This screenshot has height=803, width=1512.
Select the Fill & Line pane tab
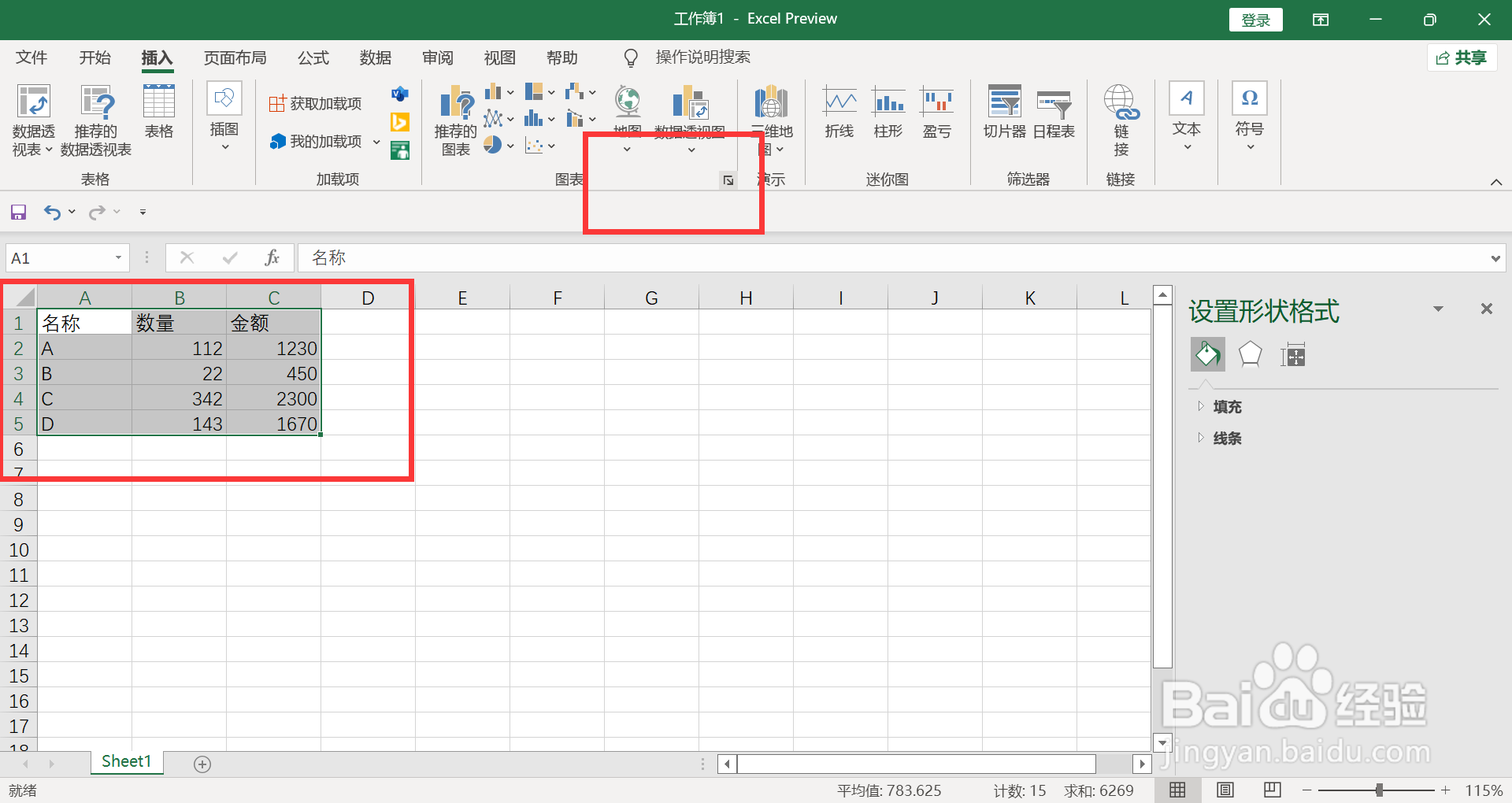(x=1207, y=355)
